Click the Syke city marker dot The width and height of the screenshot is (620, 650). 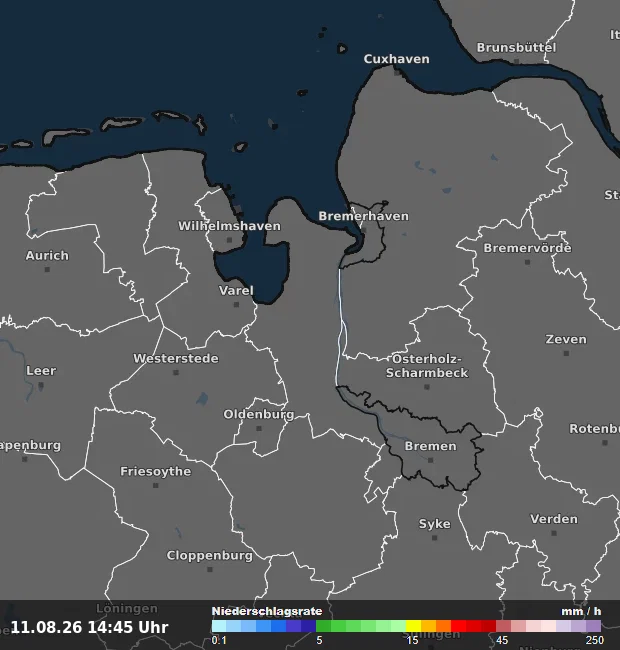point(434,538)
